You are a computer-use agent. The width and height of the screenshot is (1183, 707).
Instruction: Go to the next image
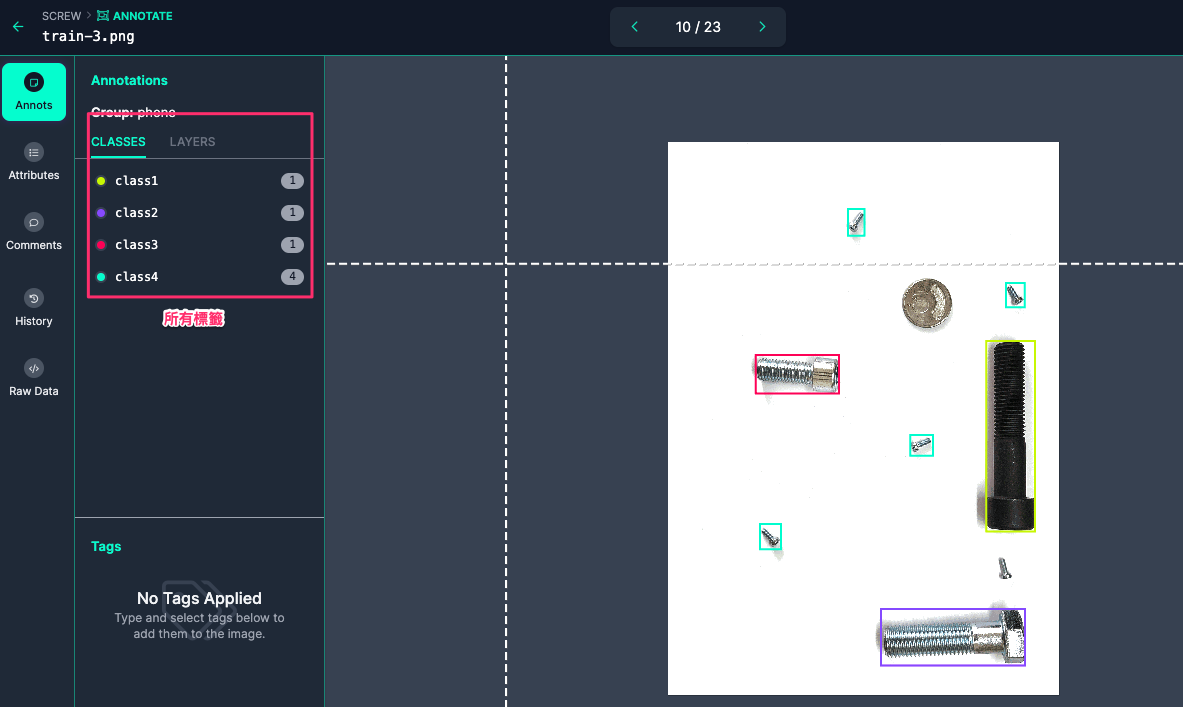click(762, 27)
